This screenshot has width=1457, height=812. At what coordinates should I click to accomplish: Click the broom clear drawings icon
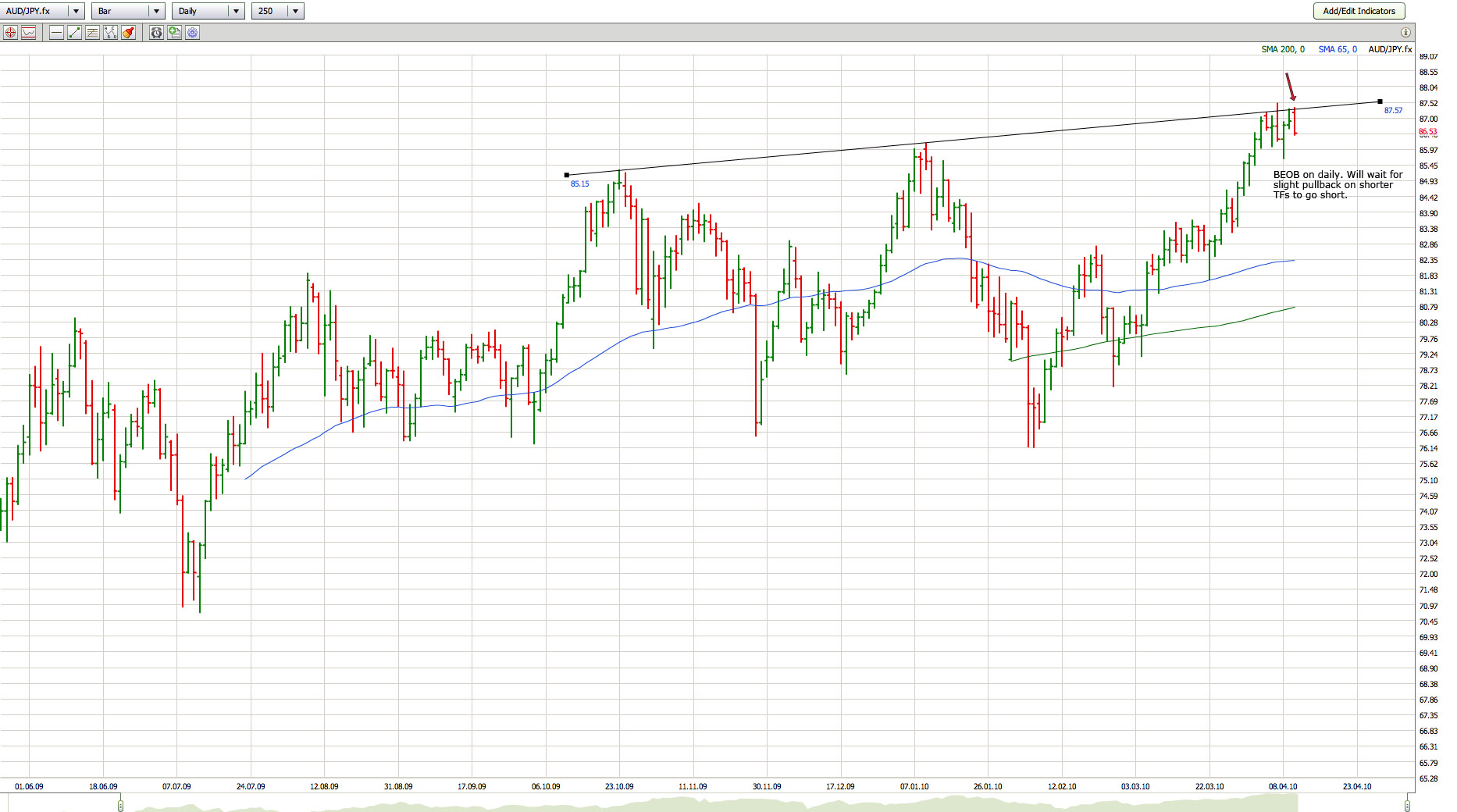click(x=128, y=33)
